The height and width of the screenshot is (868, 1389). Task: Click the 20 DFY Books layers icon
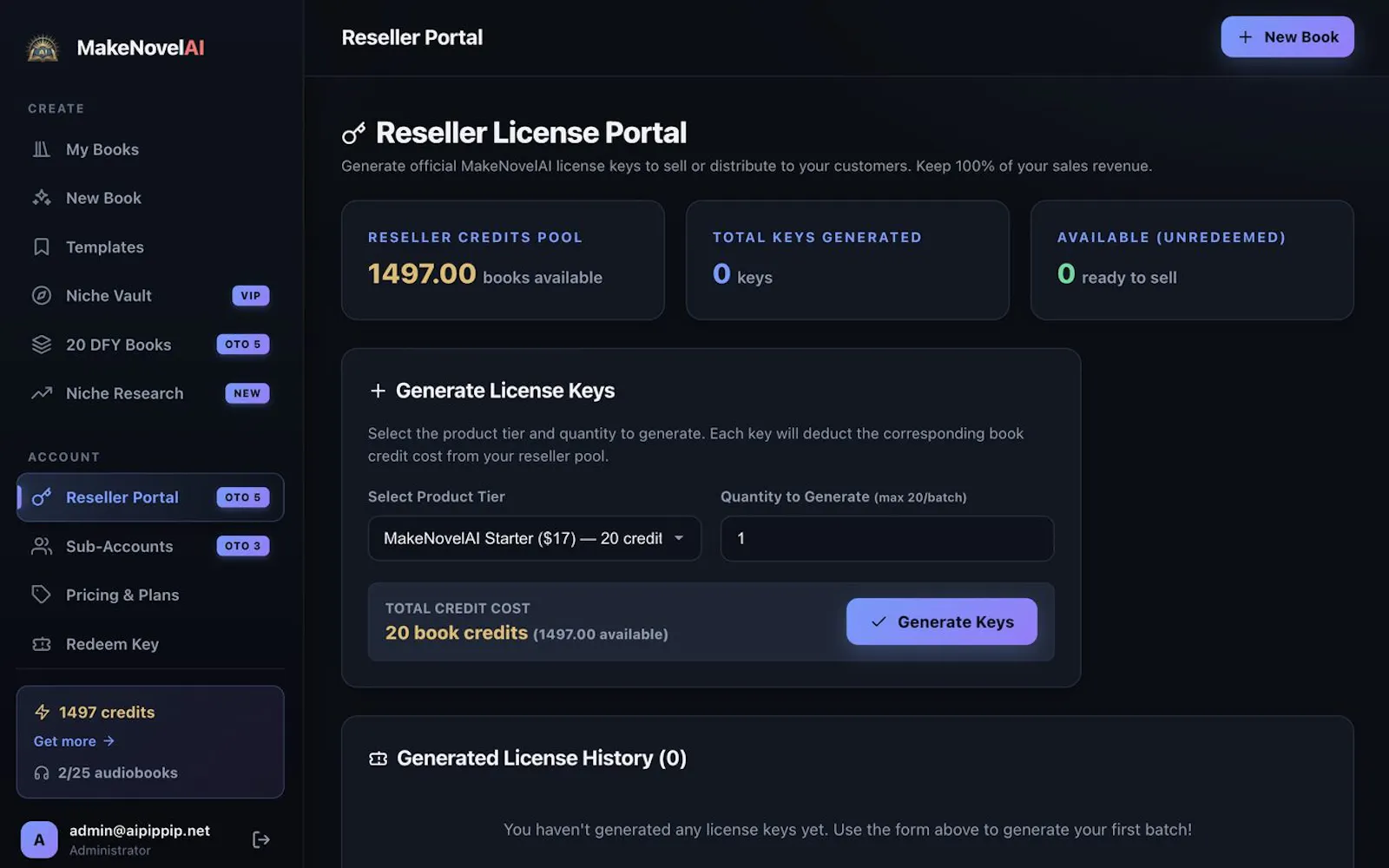[42, 345]
